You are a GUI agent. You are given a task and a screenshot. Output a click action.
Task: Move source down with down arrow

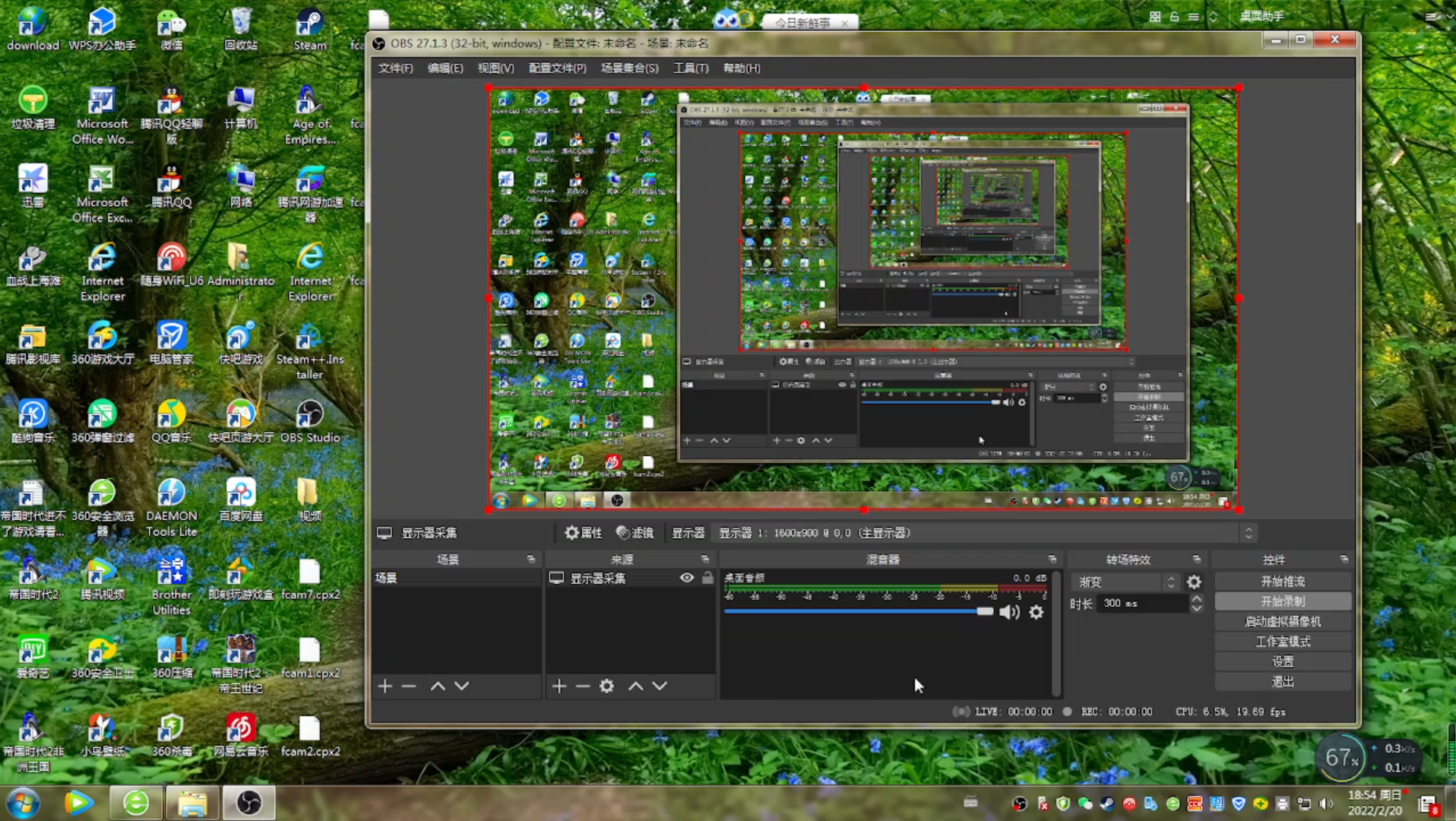tap(660, 686)
